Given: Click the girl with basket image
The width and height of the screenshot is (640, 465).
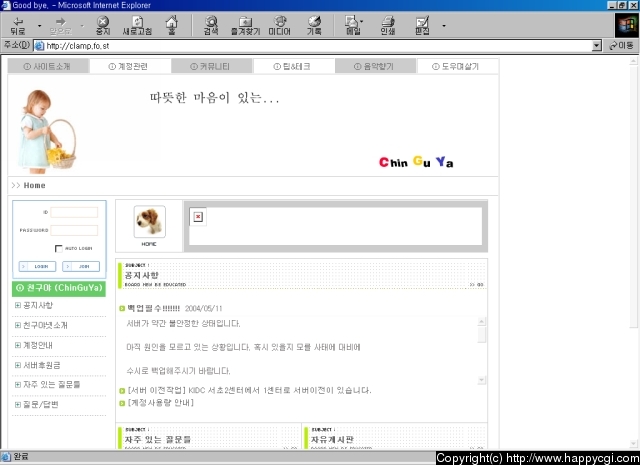Looking at the screenshot, I should 47,131.
